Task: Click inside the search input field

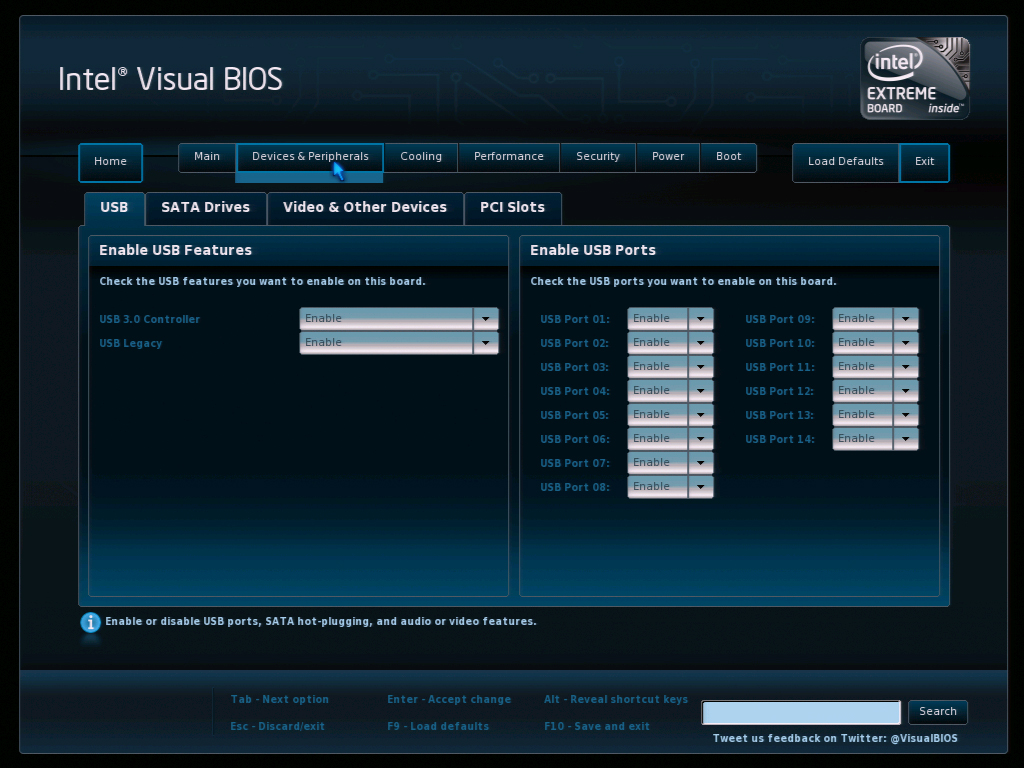Action: click(x=800, y=712)
